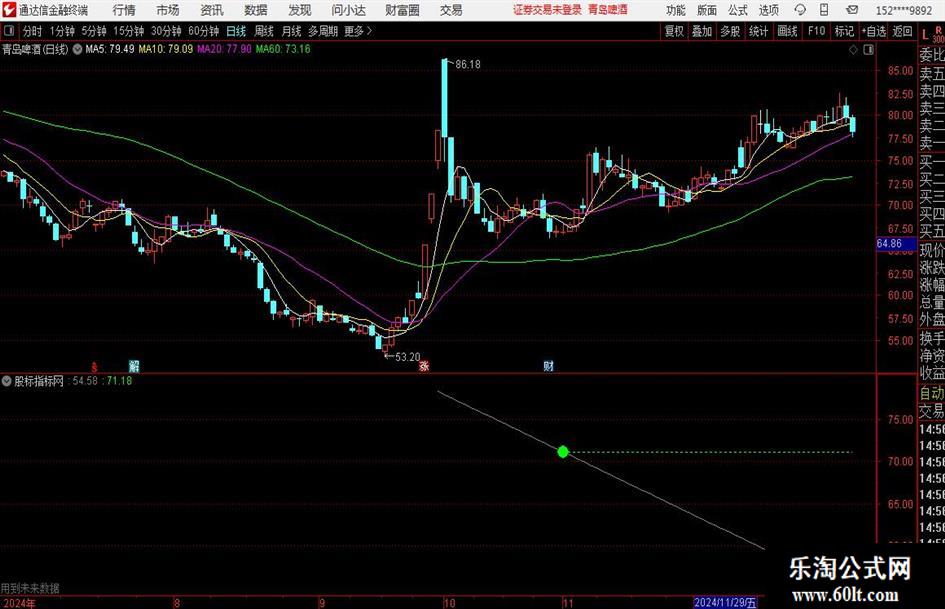
Task: Open the 公式 menu
Action: tap(738, 10)
